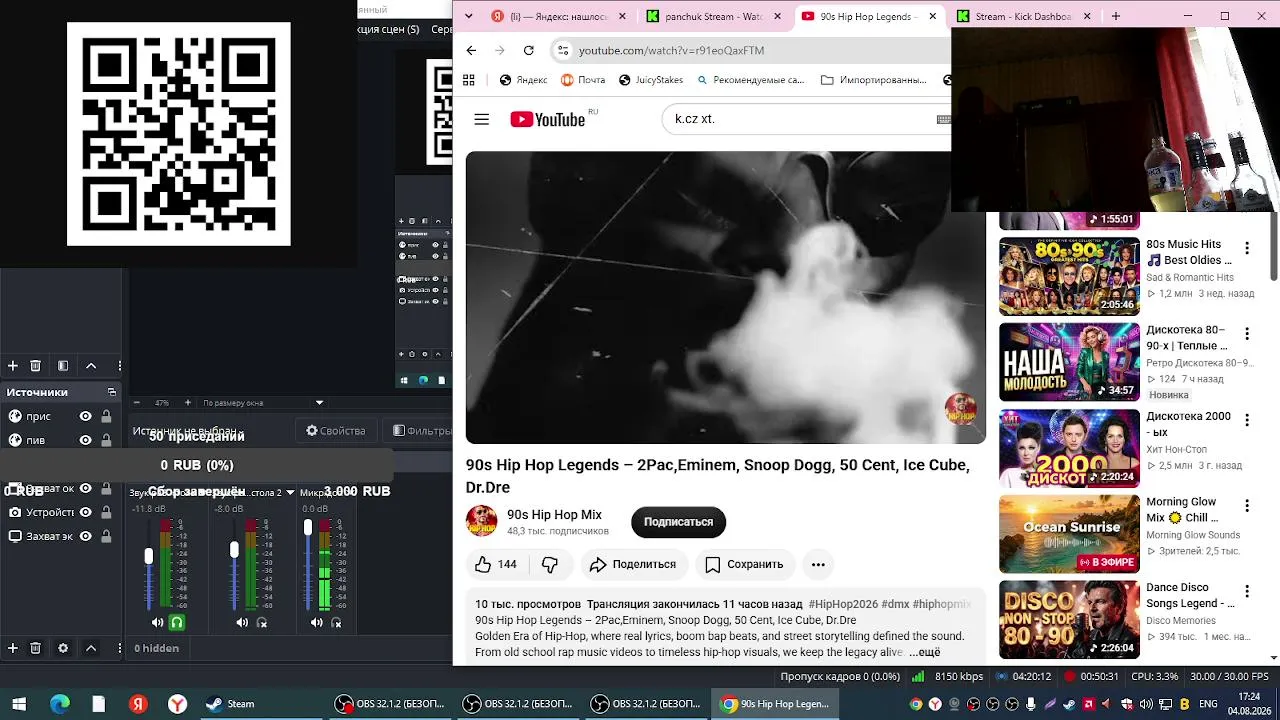Delete the selected source using the trash icon in the Sources footer
The height and width of the screenshot is (720, 1280).
pyautogui.click(x=36, y=648)
